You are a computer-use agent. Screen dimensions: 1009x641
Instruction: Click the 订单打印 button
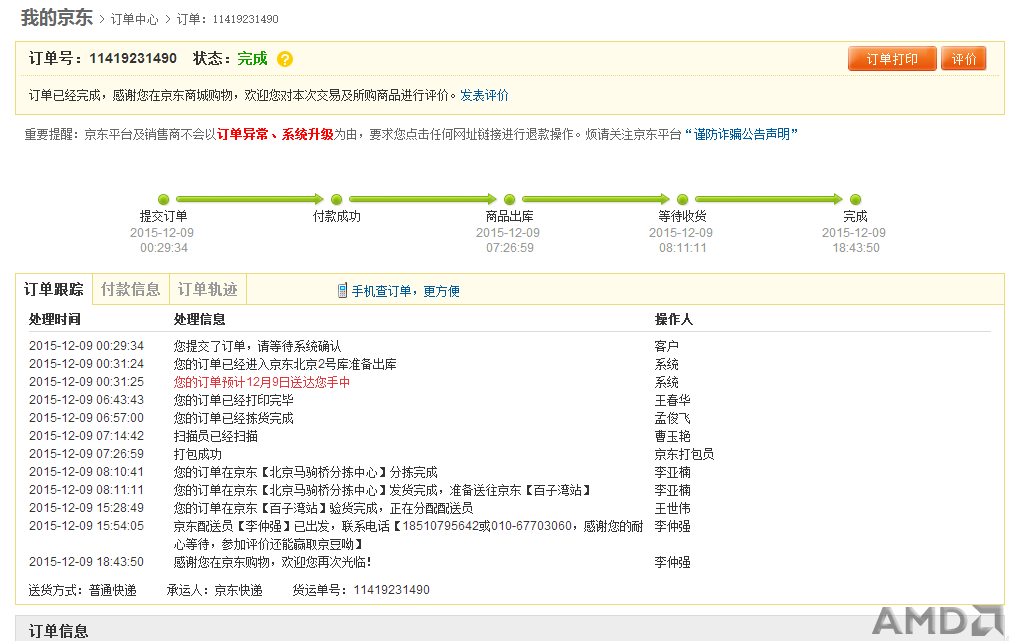click(x=892, y=59)
